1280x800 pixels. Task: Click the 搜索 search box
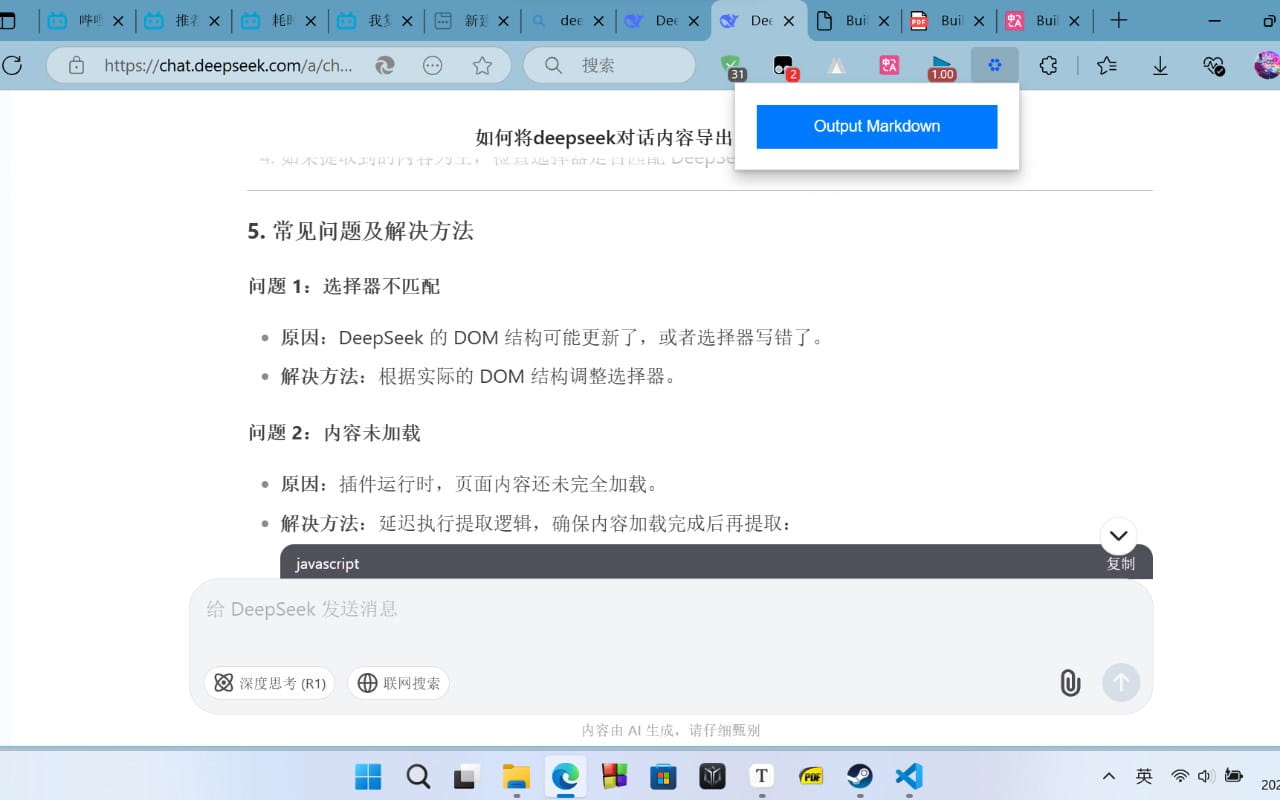[x=610, y=66]
